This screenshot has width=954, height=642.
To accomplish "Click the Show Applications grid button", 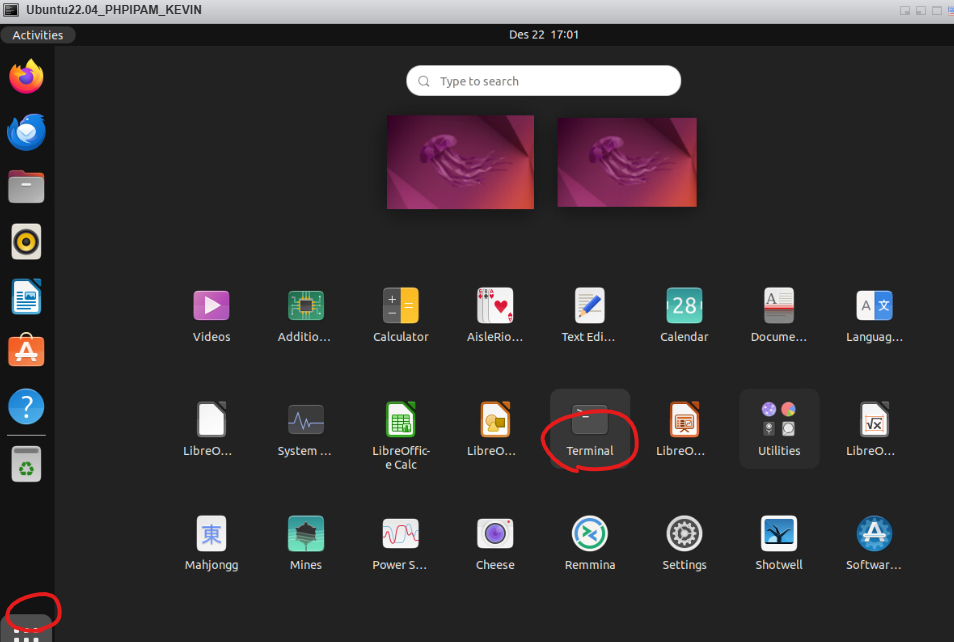I will pyautogui.click(x=26, y=629).
